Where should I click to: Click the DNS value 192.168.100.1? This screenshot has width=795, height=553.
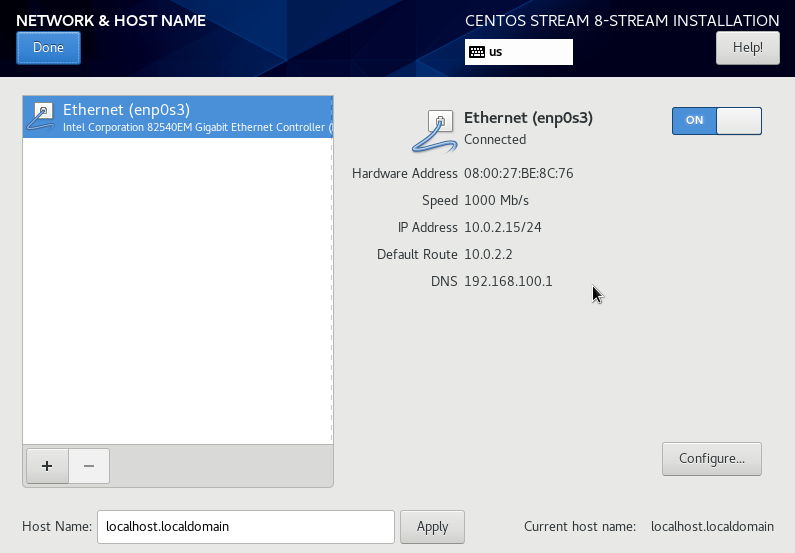(x=508, y=281)
